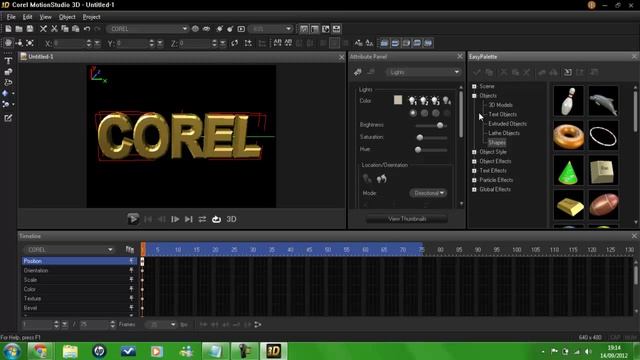Play the animation preview
The image size is (640, 360).
point(133,219)
